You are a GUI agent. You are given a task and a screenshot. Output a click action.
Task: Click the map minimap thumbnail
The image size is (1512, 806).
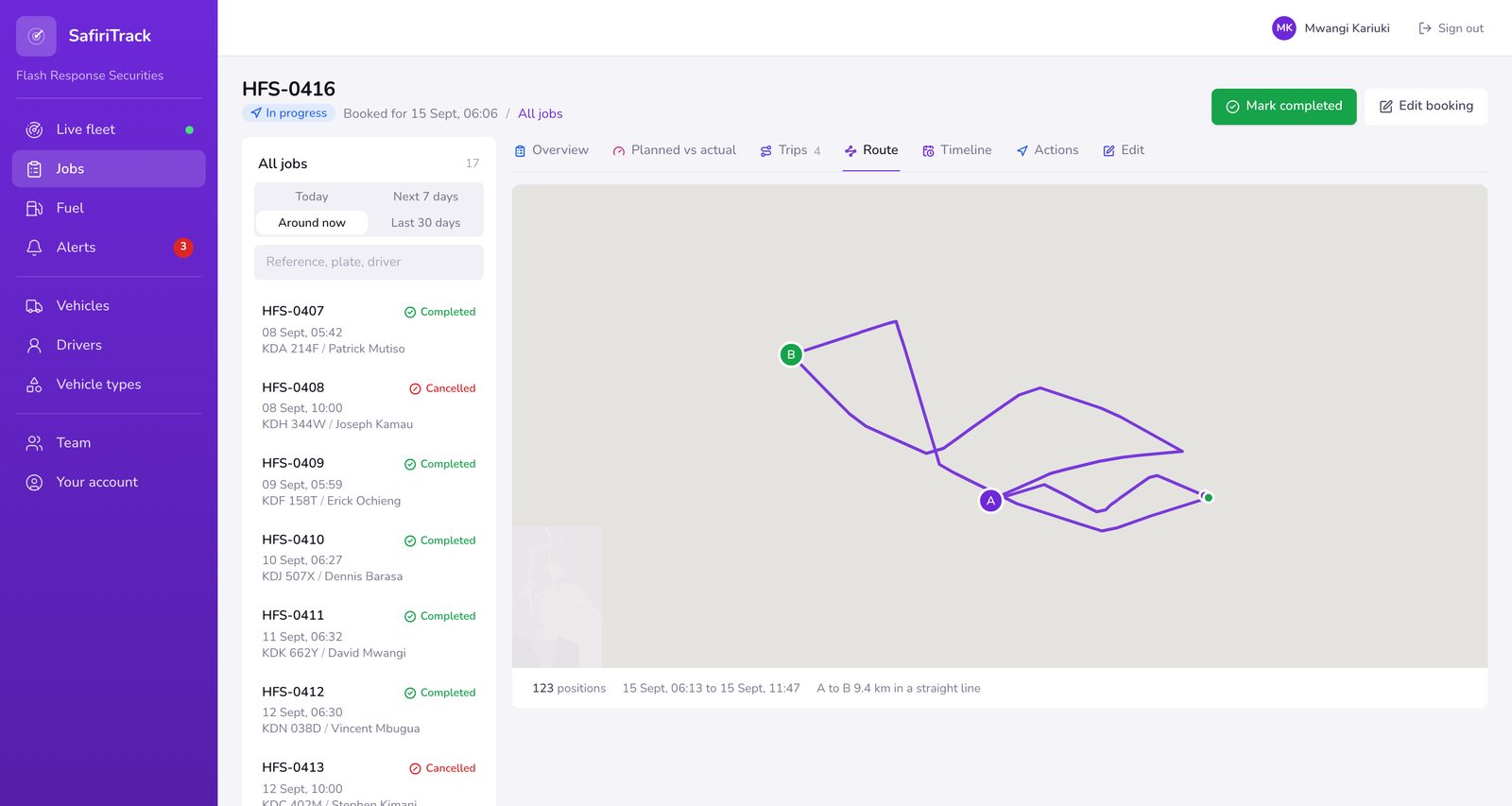(x=557, y=596)
